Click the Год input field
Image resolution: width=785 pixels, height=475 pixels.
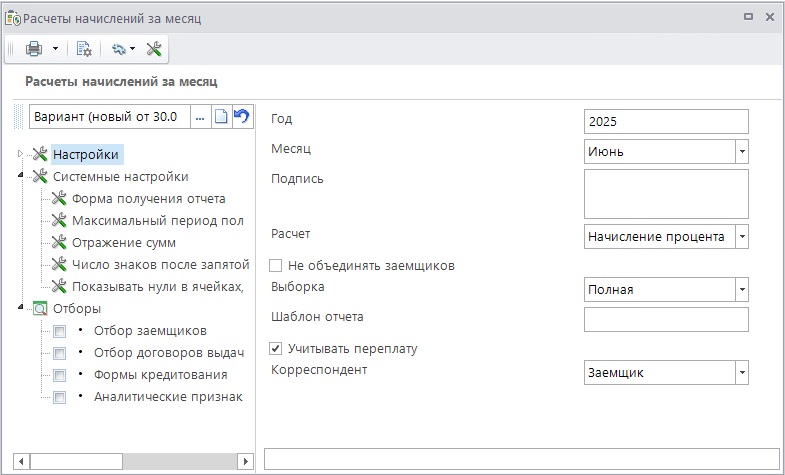[x=665, y=121]
